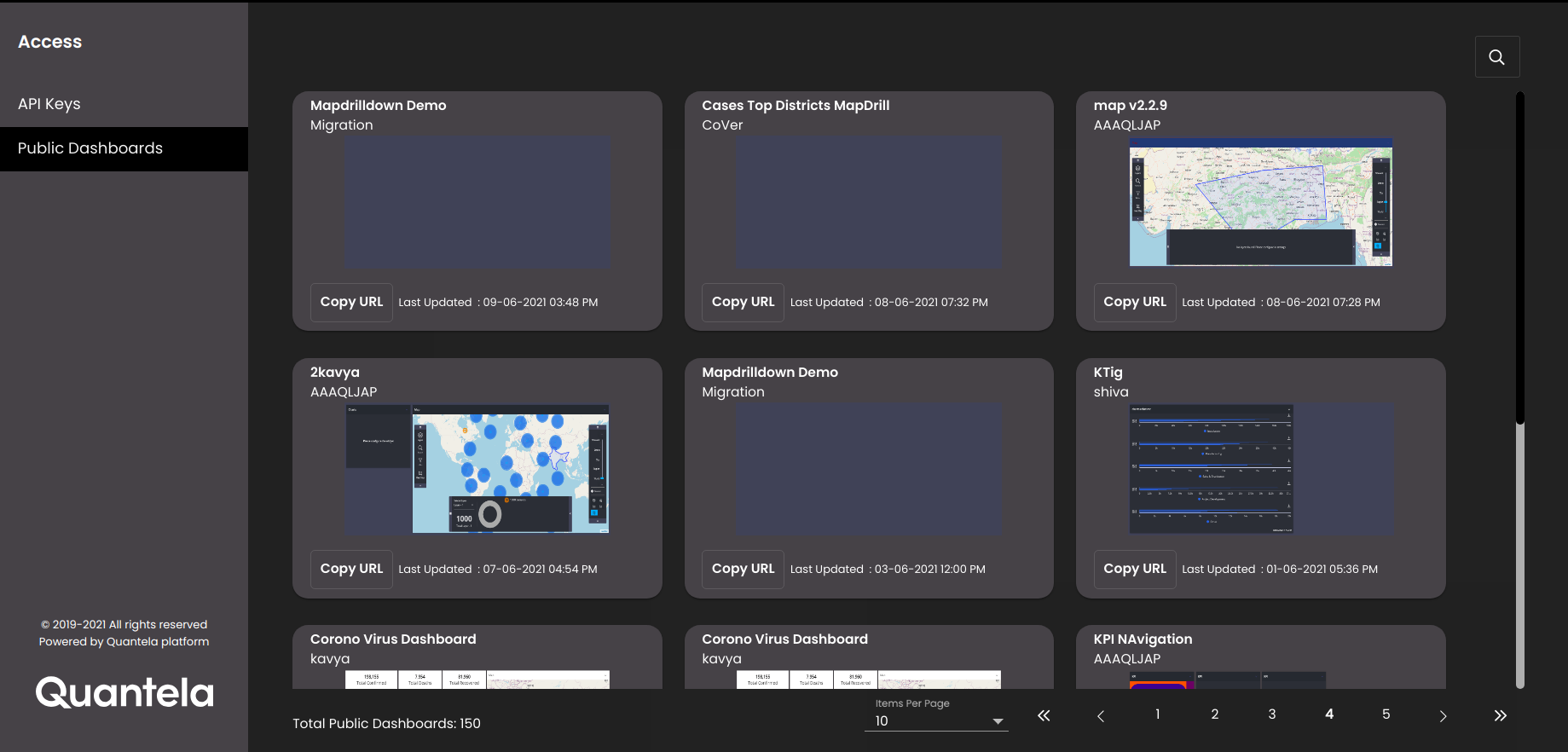This screenshot has width=1568, height=752.
Task: Open Items Per Page dropdown
Action: click(x=936, y=721)
